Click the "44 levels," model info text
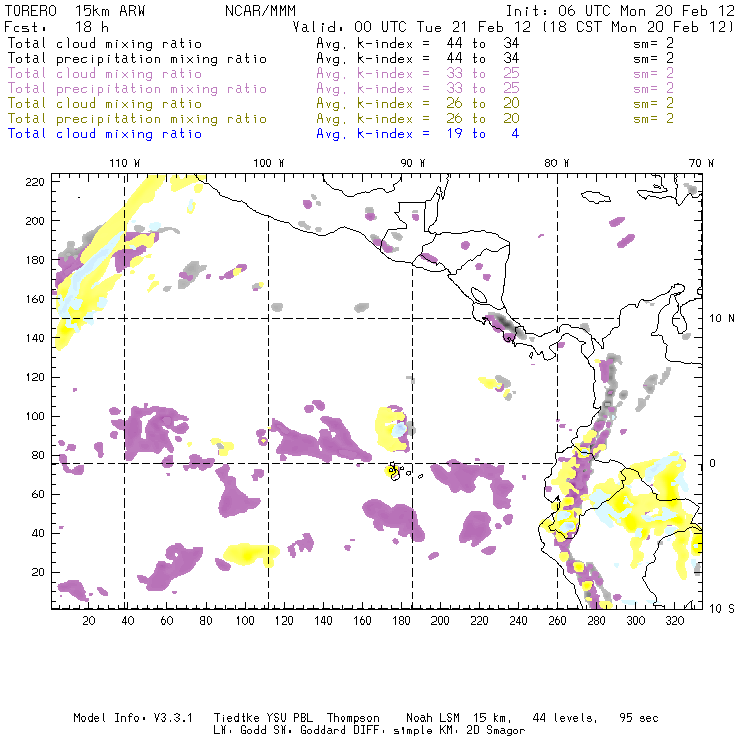Image resolution: width=740 pixels, height=740 pixels. [x=565, y=718]
